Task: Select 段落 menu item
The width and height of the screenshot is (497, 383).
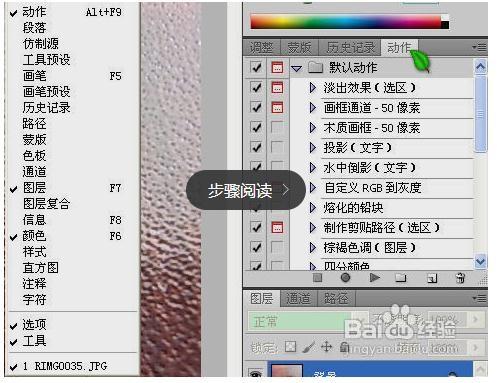Action: [x=72, y=28]
